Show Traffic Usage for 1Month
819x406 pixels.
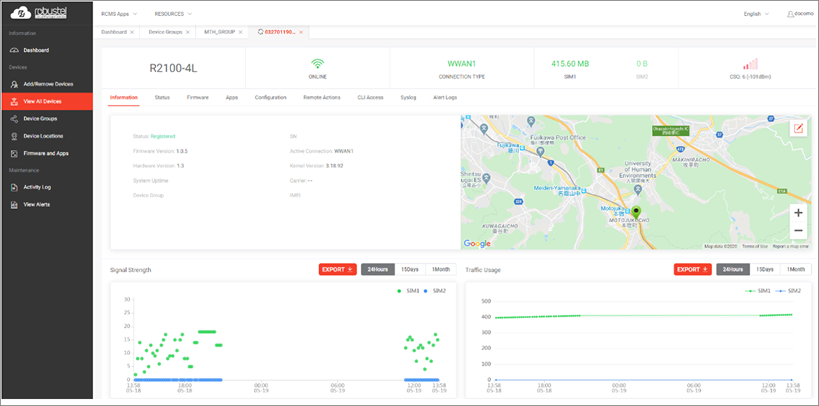(x=796, y=270)
